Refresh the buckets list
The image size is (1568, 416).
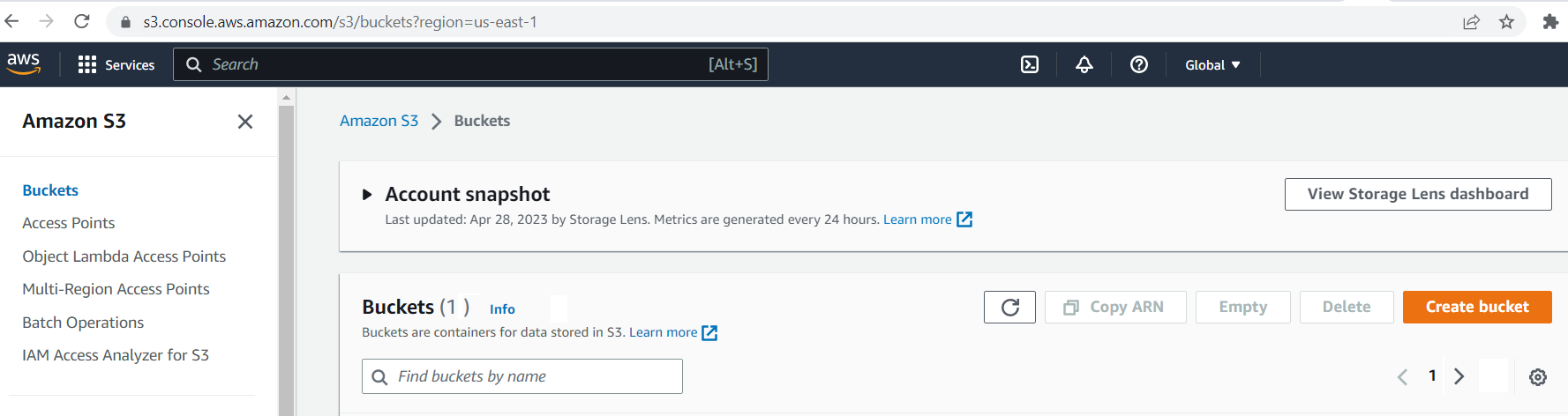(1009, 307)
